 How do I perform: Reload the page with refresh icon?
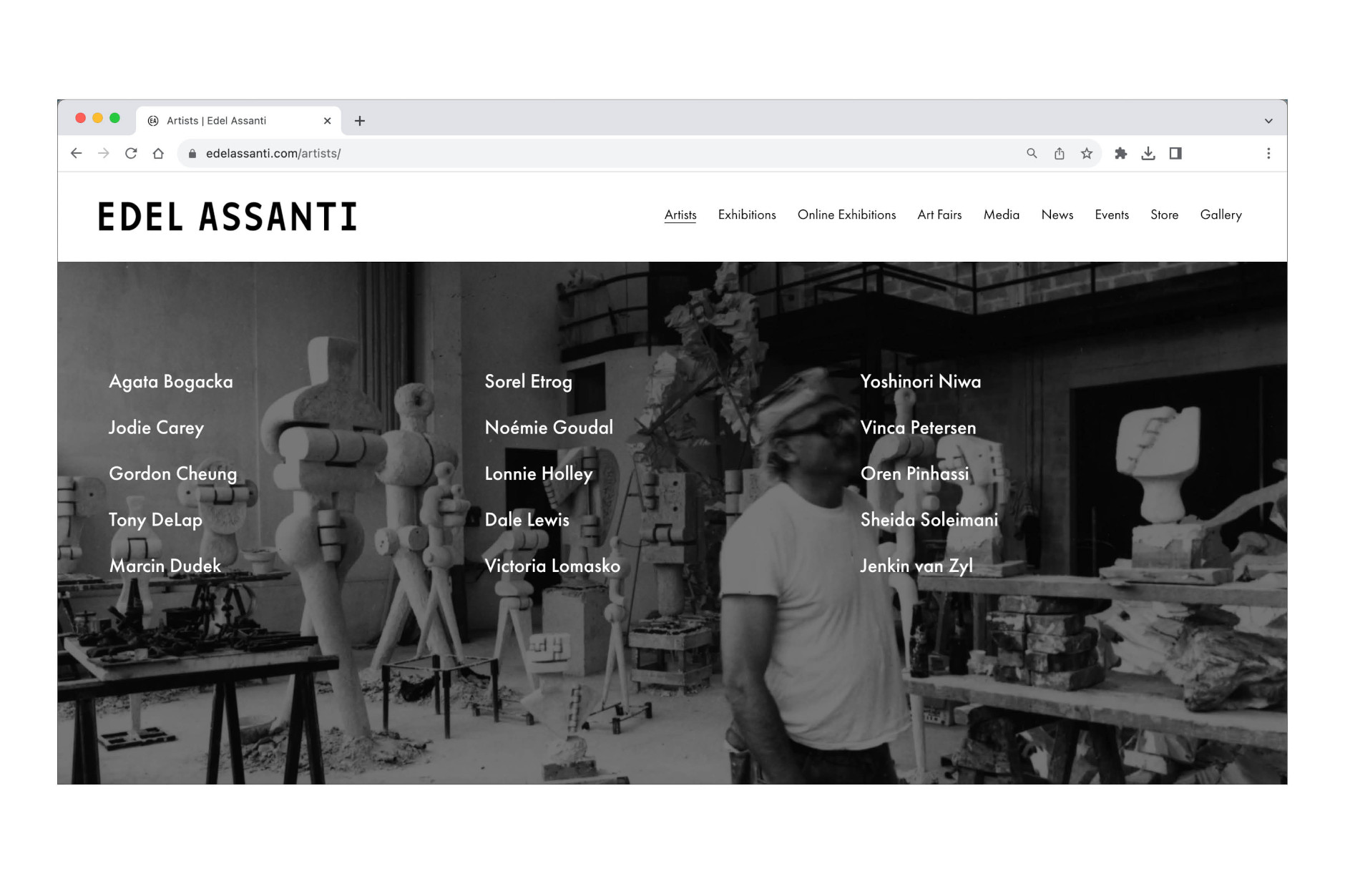[x=131, y=153]
